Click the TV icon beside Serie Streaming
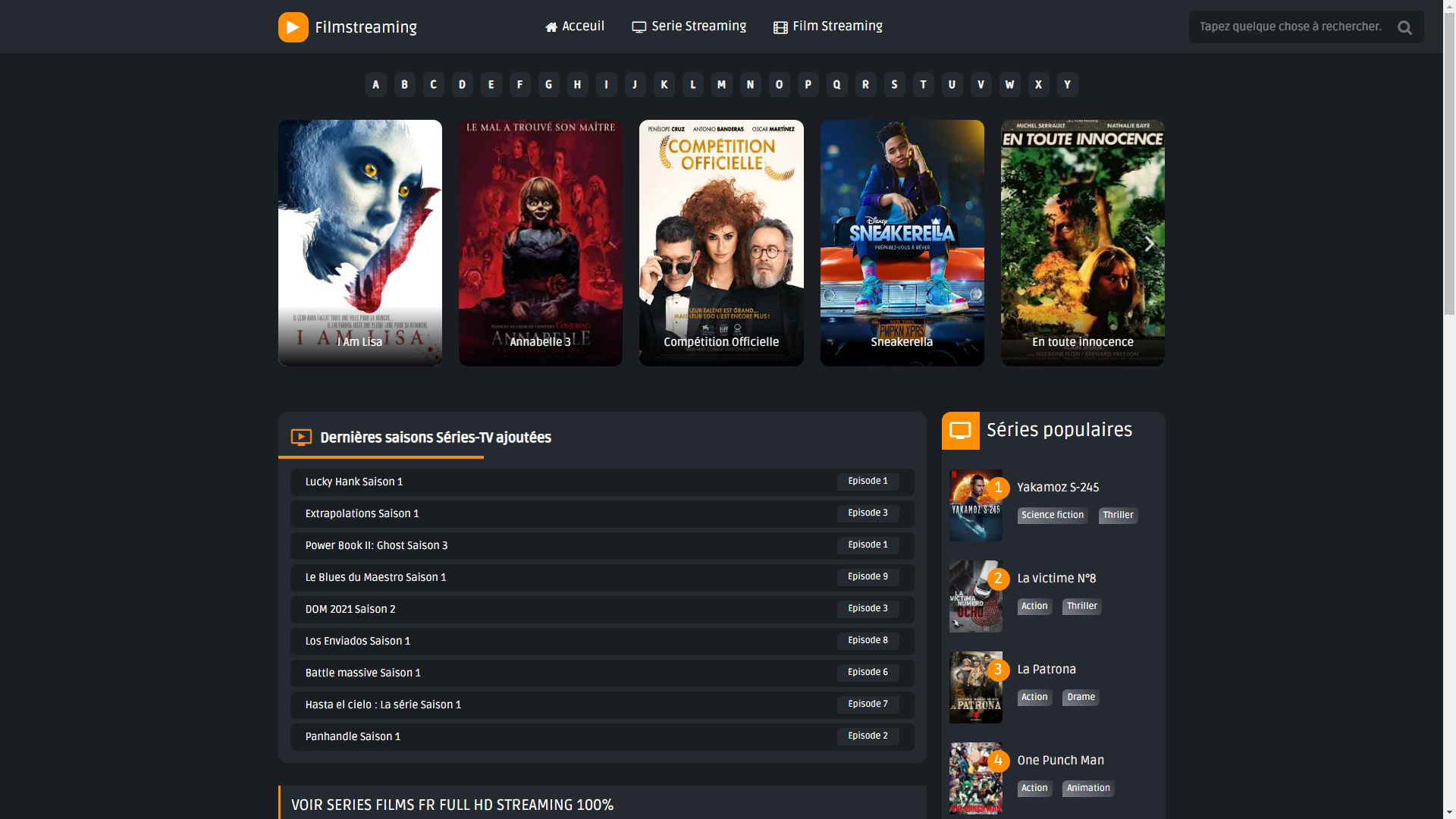This screenshot has width=1456, height=819. pyautogui.click(x=639, y=27)
